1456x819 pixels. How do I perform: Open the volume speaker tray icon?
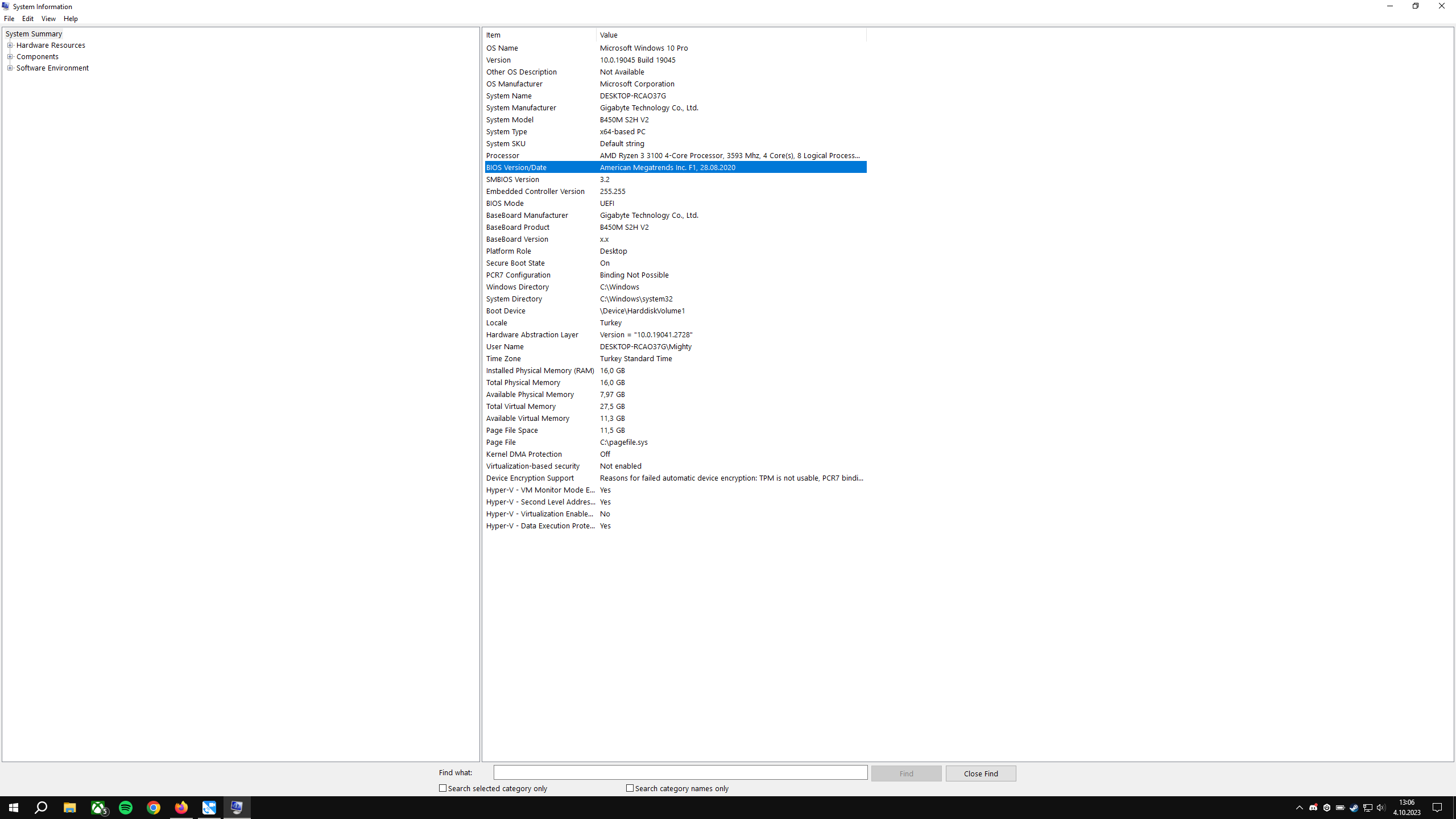click(1381, 808)
